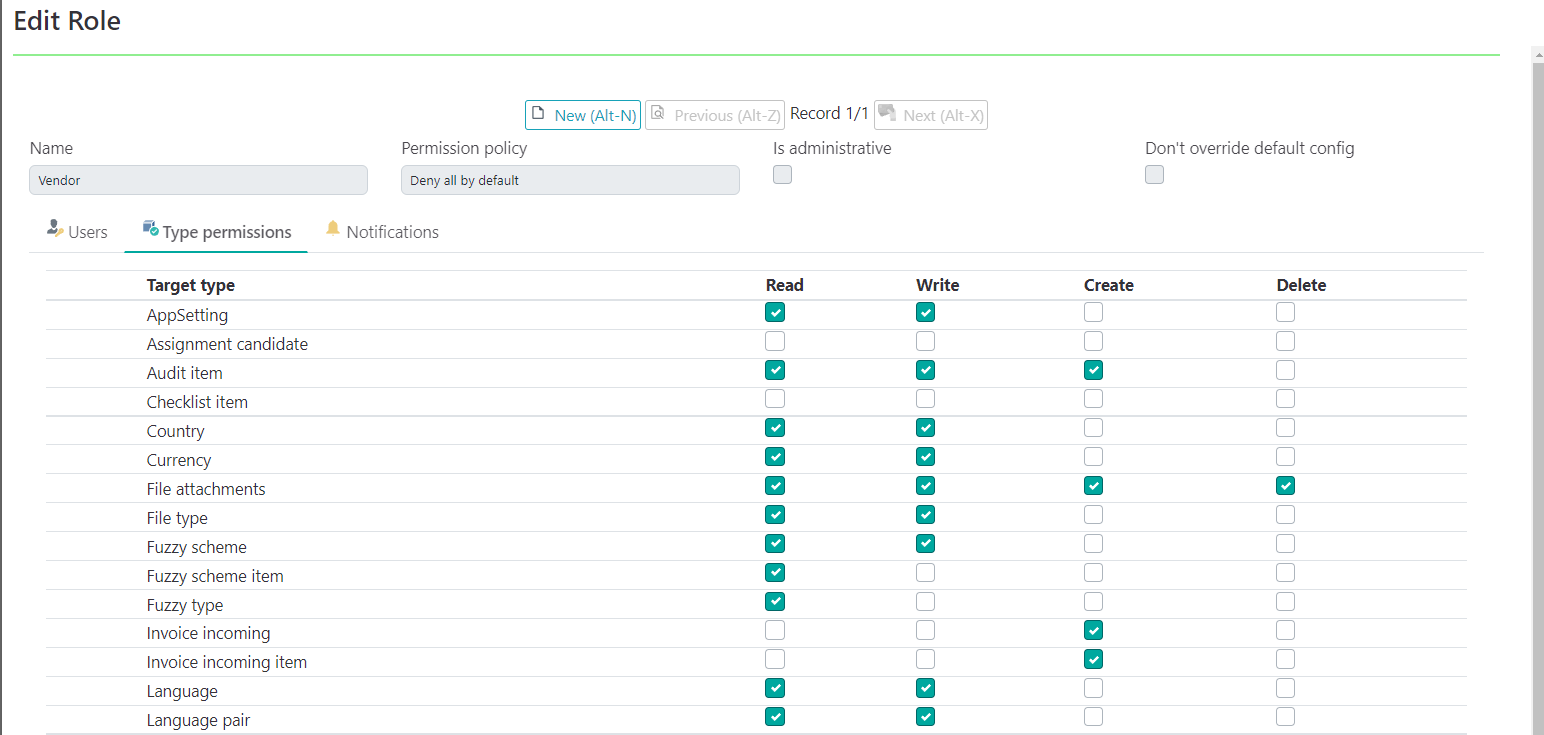Viewport: 1544px width, 735px height.
Task: Click the Delete column header
Action: [1301, 285]
